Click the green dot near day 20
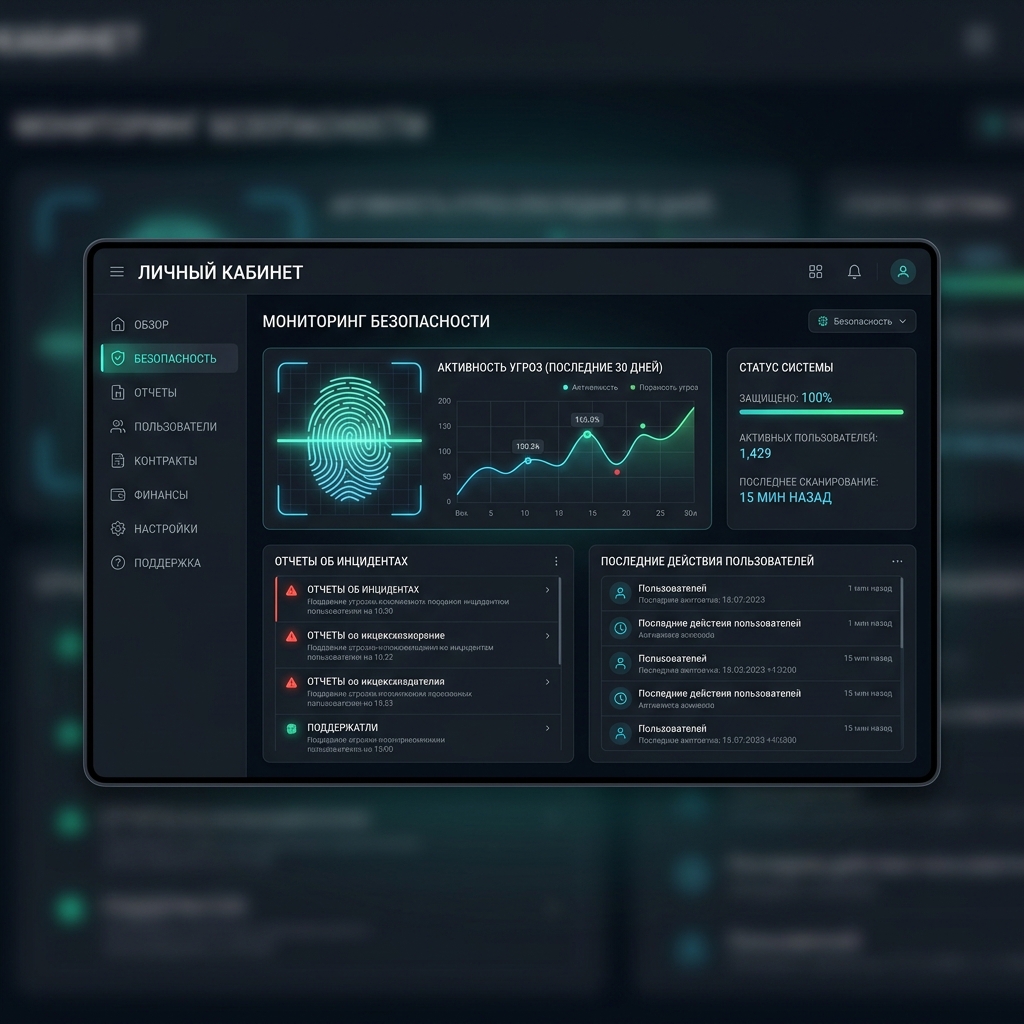 click(x=643, y=426)
